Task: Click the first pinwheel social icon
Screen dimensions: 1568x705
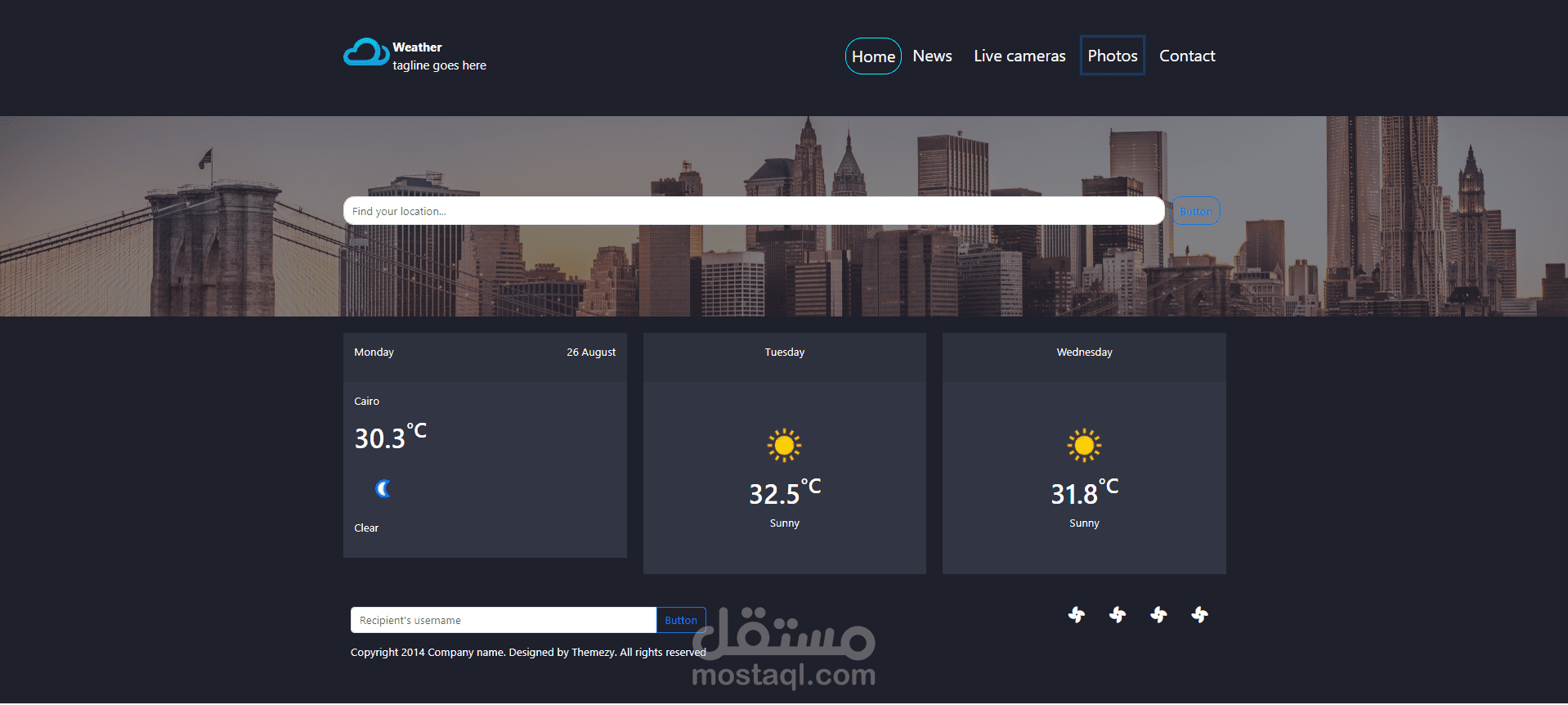Action: [1077, 615]
